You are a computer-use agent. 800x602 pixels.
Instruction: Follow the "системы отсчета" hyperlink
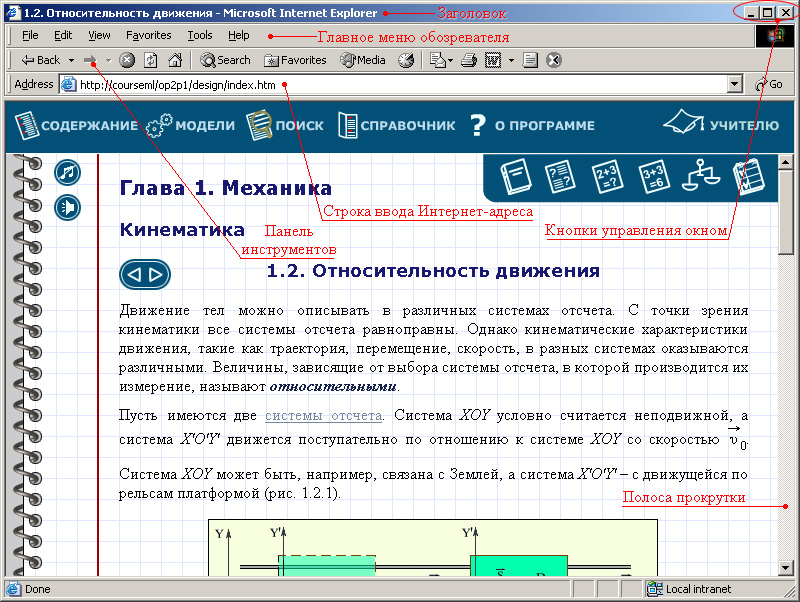324,415
